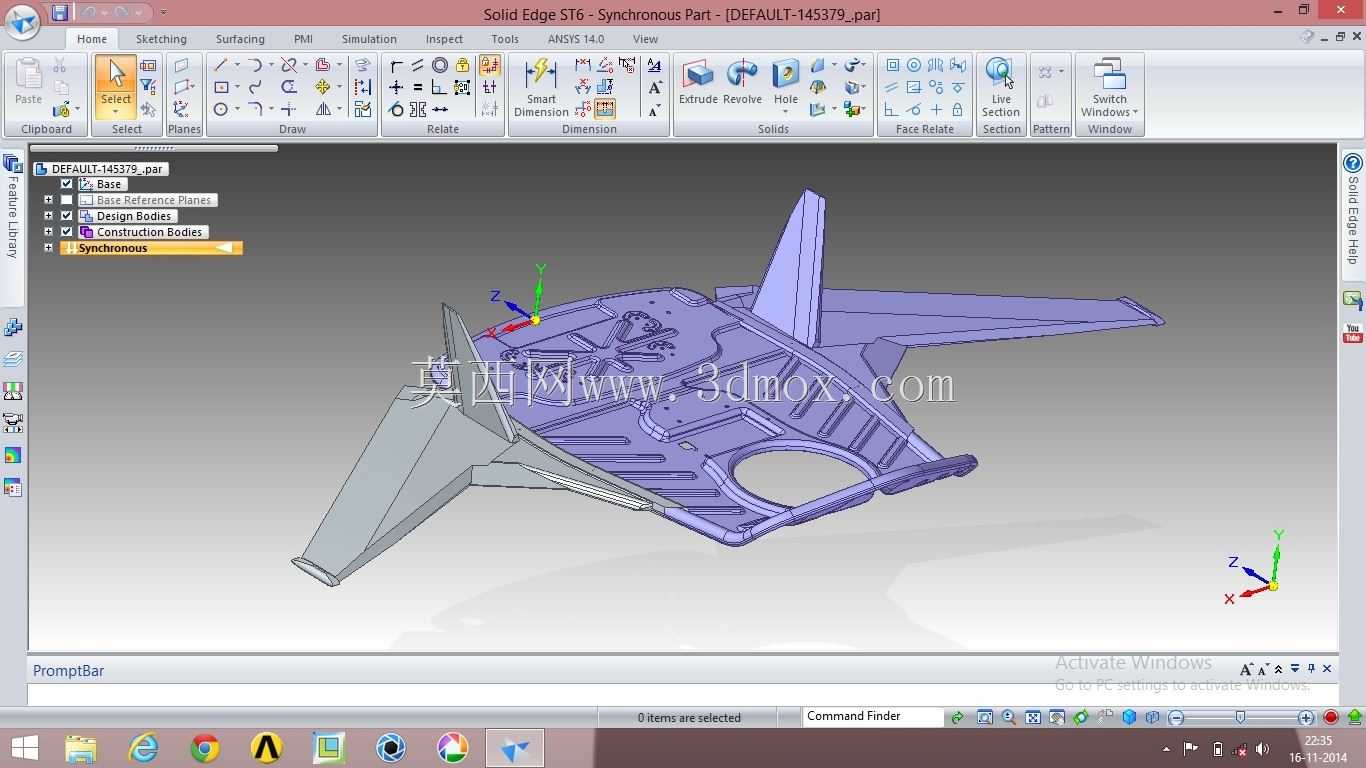
Task: Open File Explorer from the taskbar
Action: [x=81, y=748]
